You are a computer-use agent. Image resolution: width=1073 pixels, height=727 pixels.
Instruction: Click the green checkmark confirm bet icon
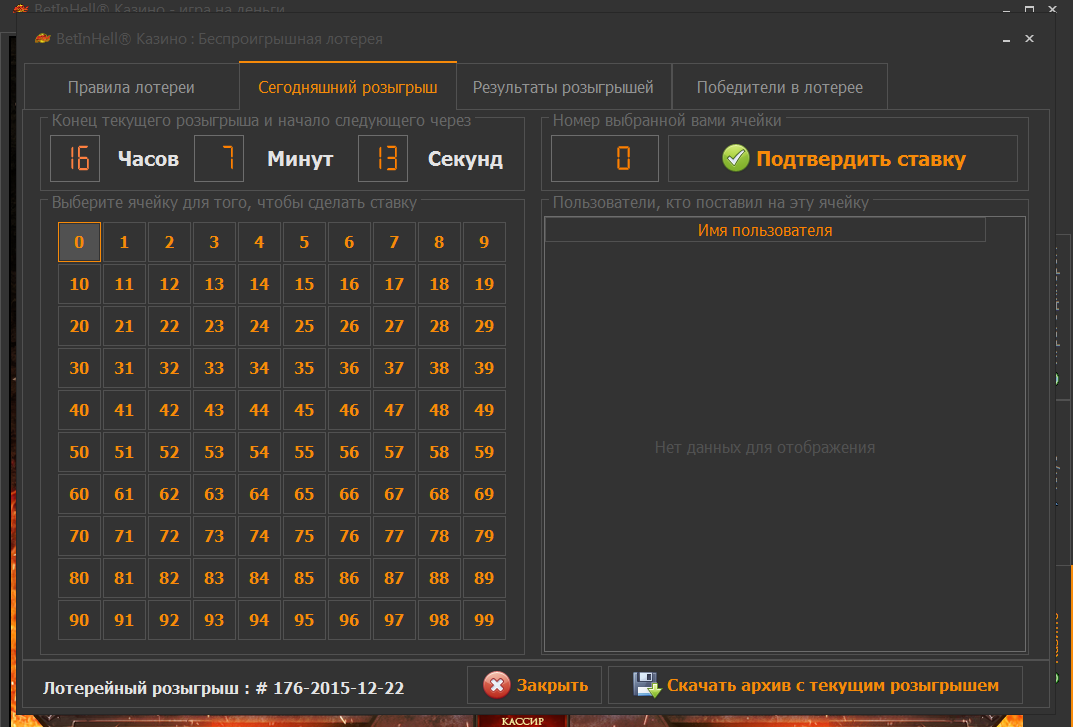[735, 159]
